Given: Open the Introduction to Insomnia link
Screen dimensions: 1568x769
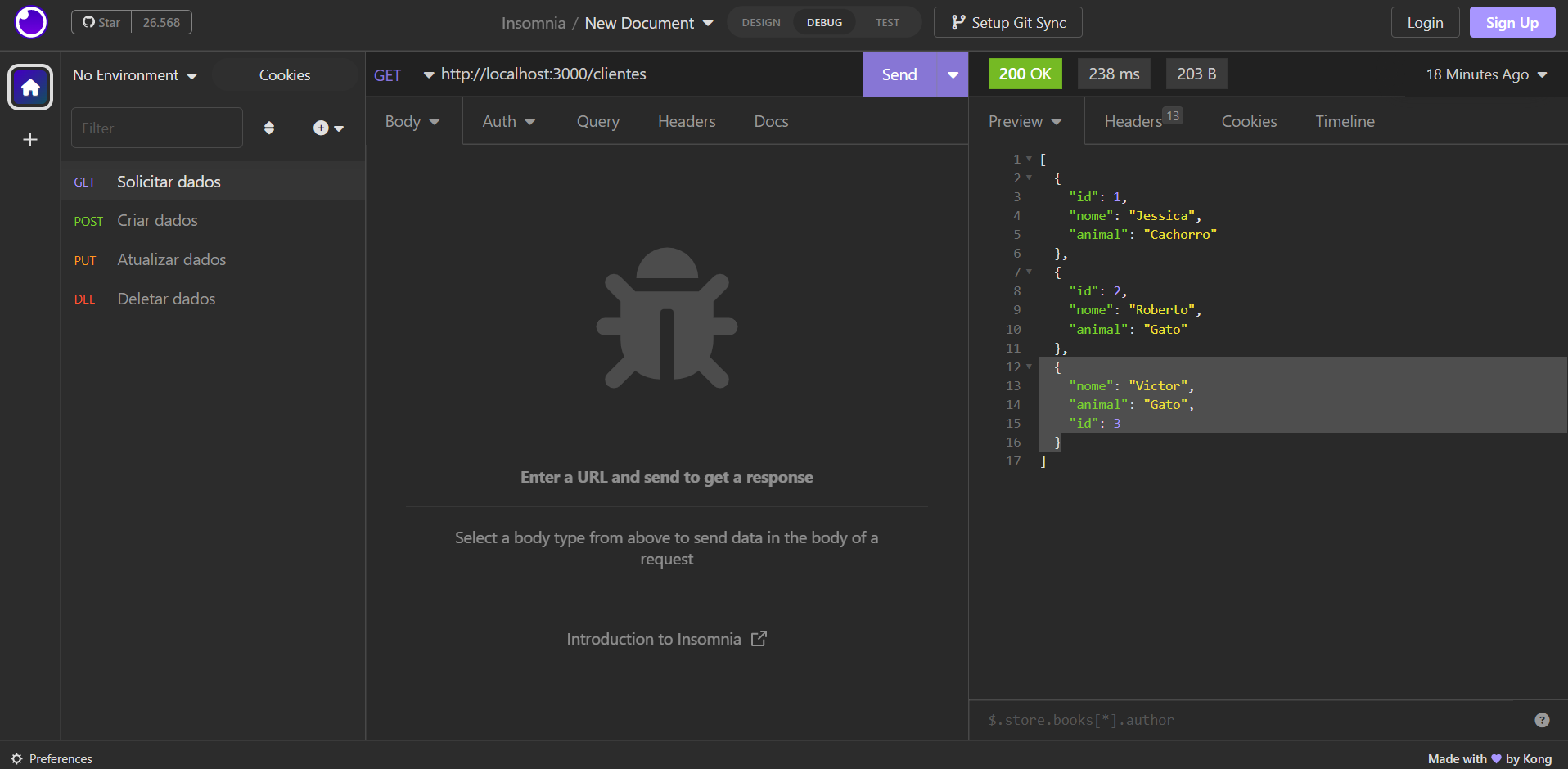Looking at the screenshot, I should [x=654, y=638].
